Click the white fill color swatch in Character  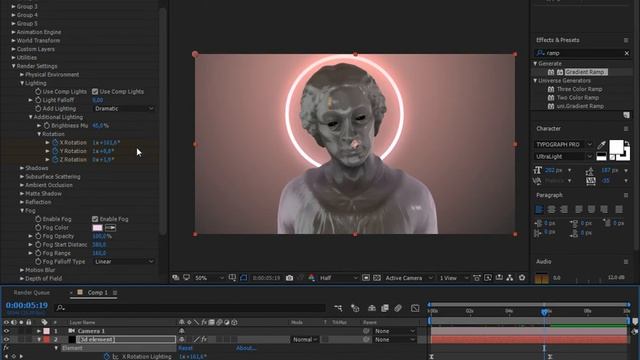[616, 147]
